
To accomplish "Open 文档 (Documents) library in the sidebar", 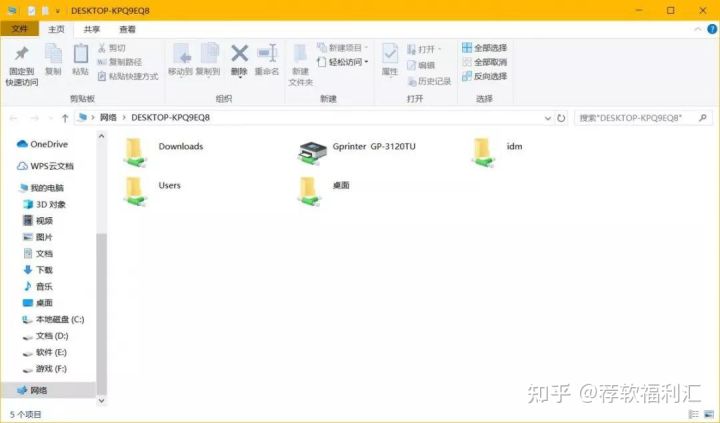I will [x=38, y=254].
